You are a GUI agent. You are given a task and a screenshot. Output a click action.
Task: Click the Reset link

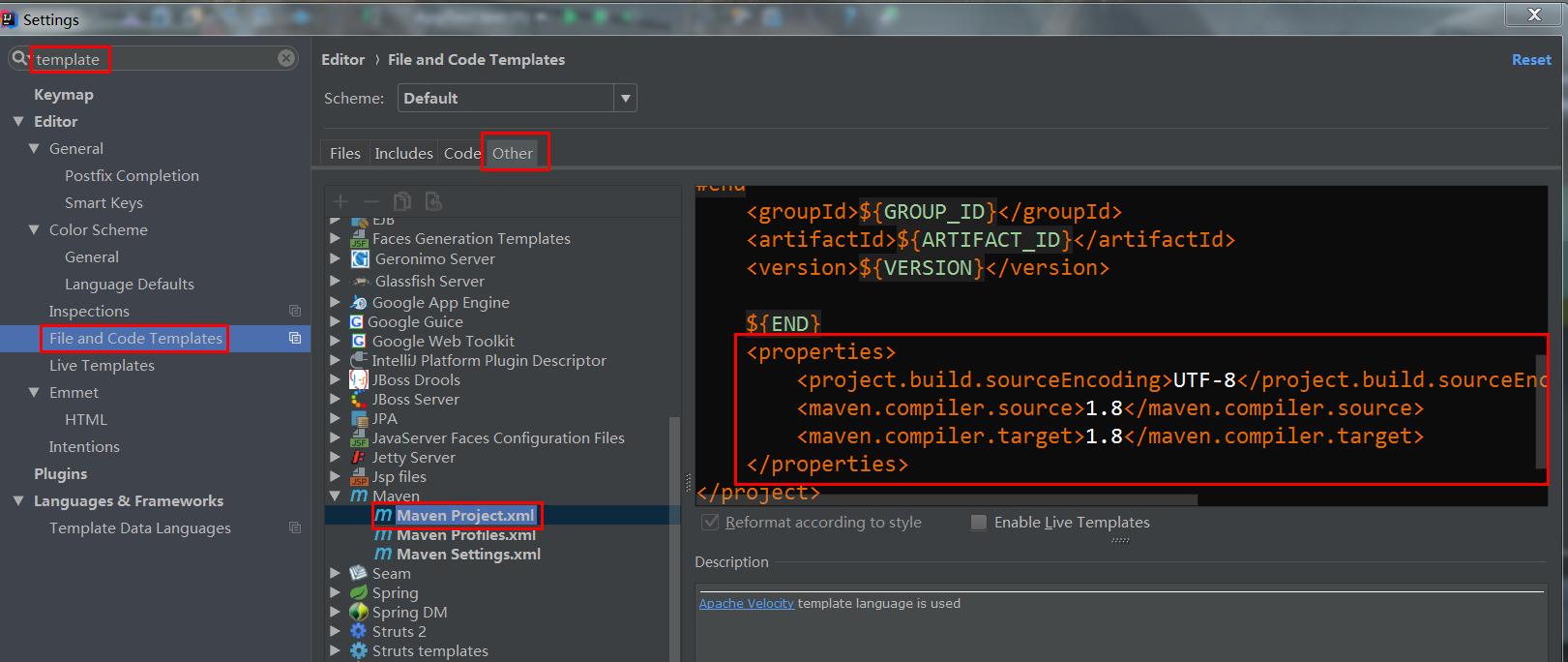(1531, 59)
